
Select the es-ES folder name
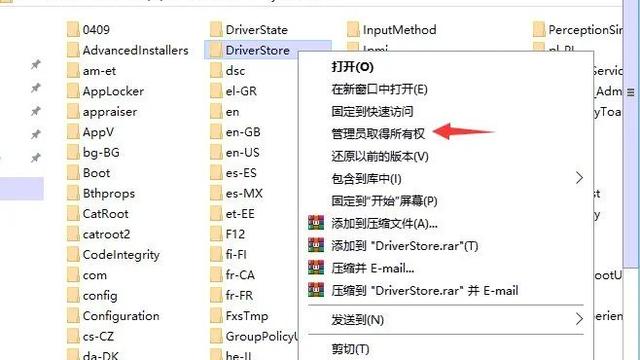[x=241, y=173]
